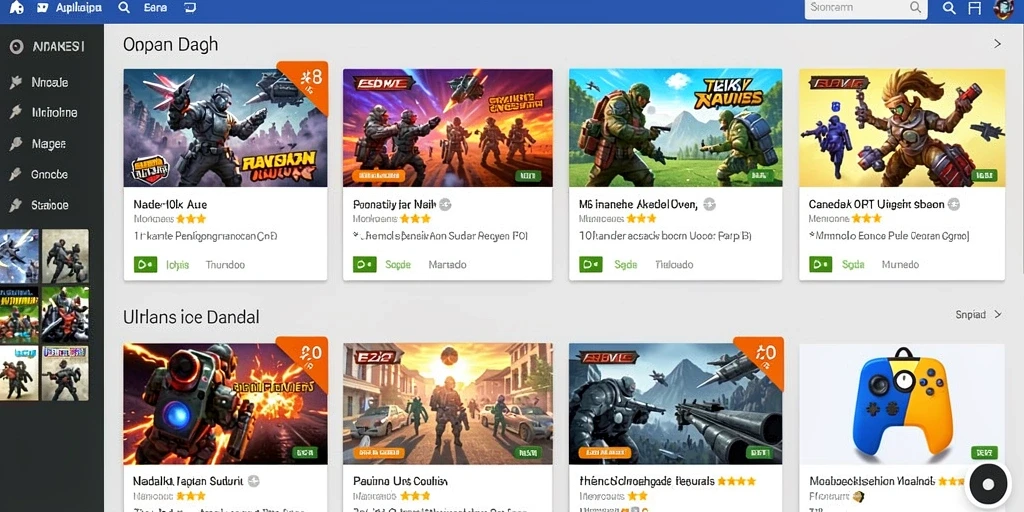The image size is (1024, 512).
Task: Expand the Oppan Dagh section arrow
Action: click(x=997, y=44)
